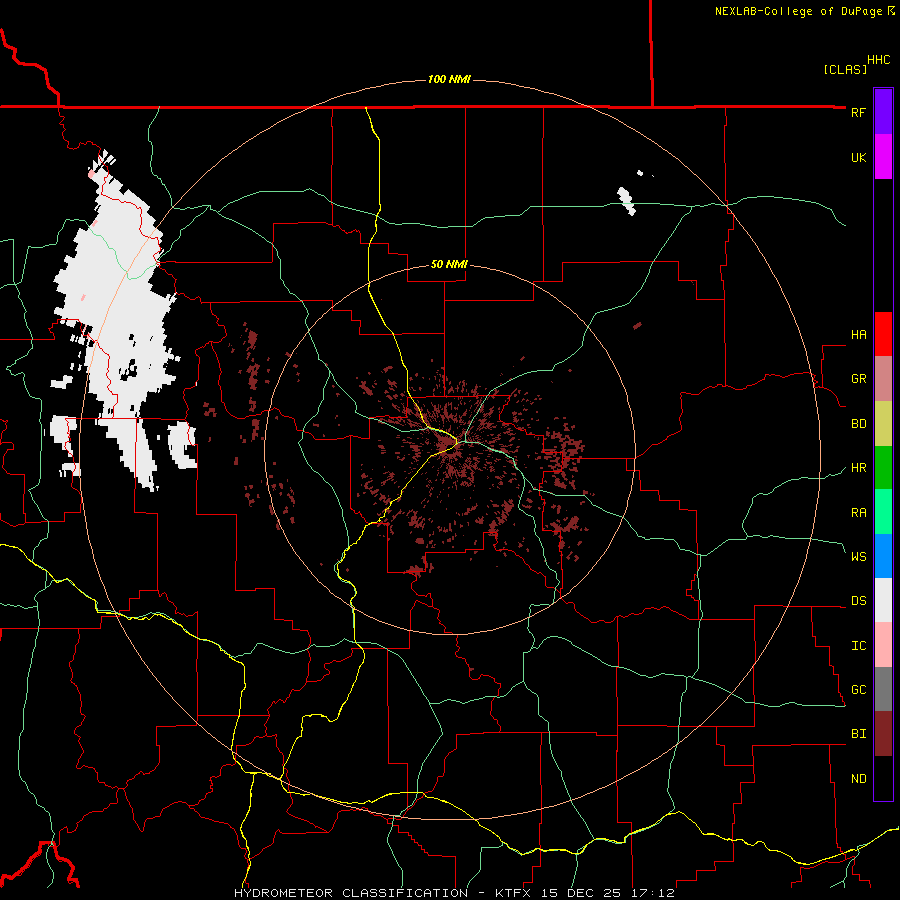Select the GC gray legend swatch

coord(883,689)
